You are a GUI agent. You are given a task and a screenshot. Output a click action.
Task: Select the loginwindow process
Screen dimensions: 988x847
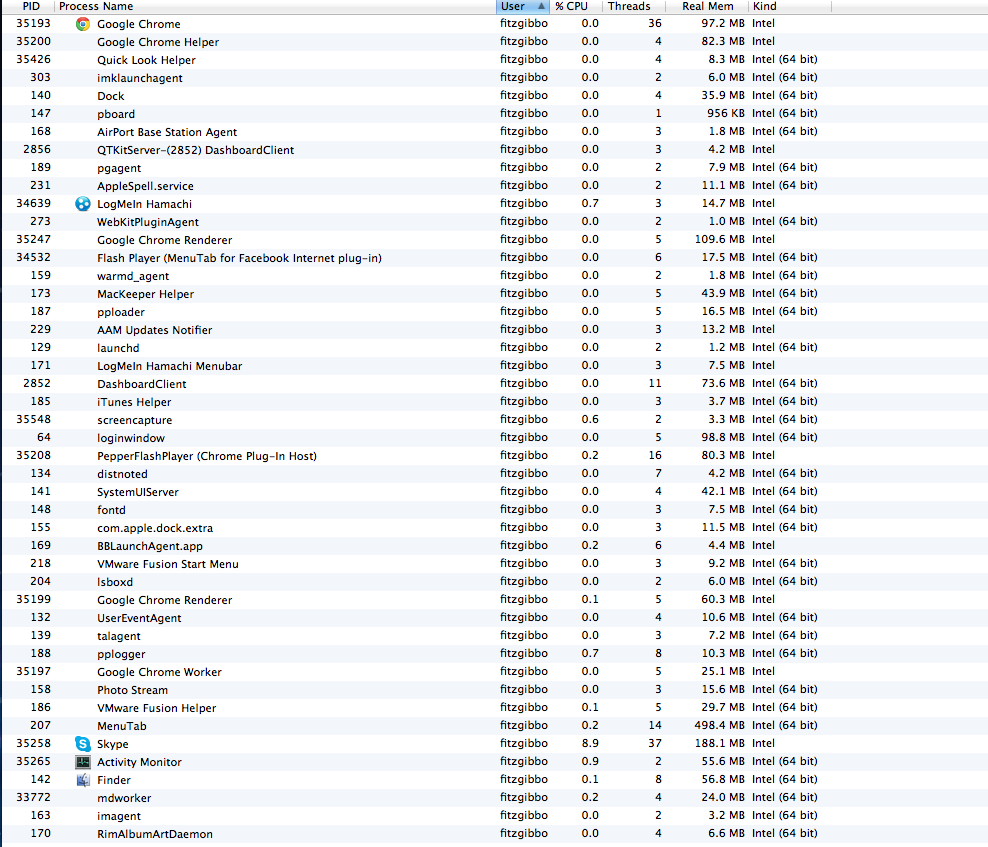(x=494, y=438)
